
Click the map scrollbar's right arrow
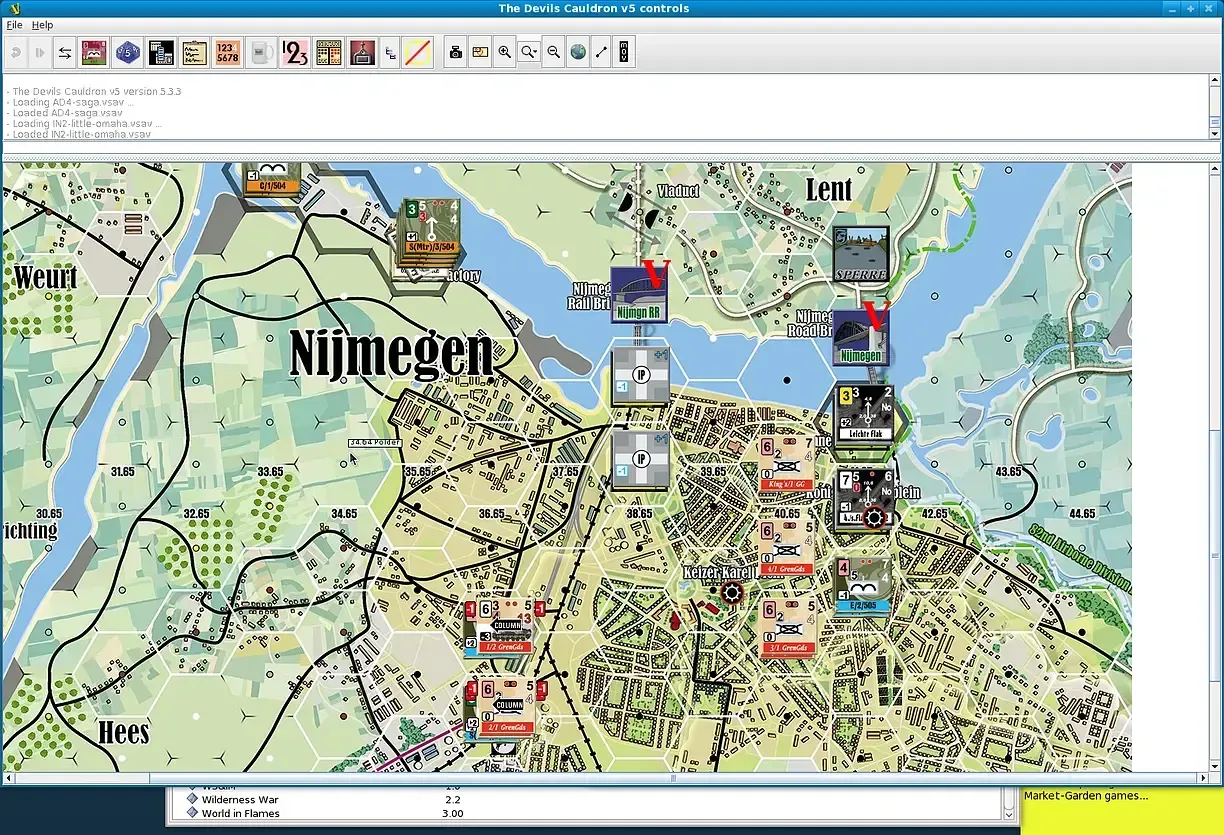coord(1203,778)
